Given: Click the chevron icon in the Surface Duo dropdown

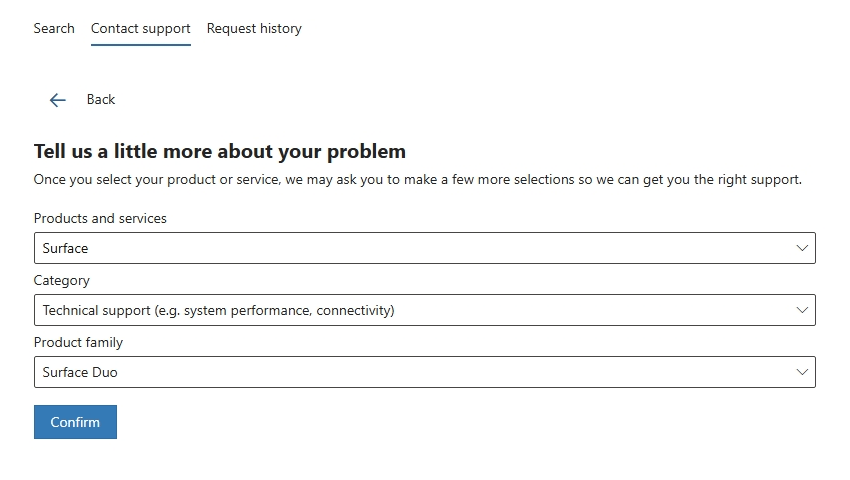Looking at the screenshot, I should (x=802, y=372).
